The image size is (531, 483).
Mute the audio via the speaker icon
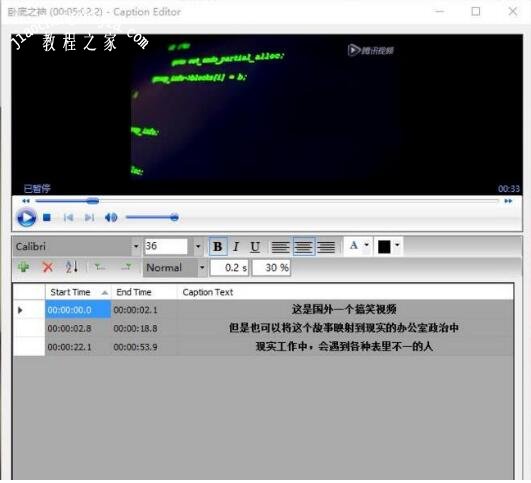[x=111, y=217]
